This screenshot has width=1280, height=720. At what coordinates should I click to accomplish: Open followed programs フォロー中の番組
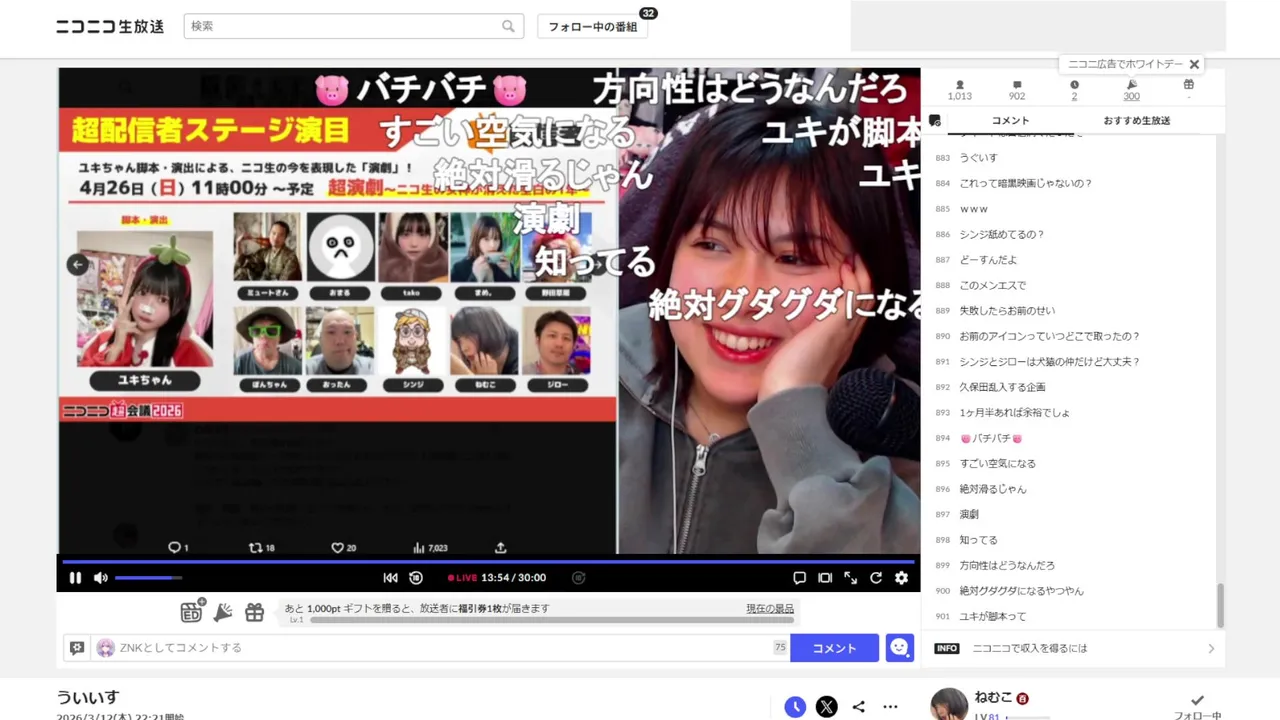(593, 27)
